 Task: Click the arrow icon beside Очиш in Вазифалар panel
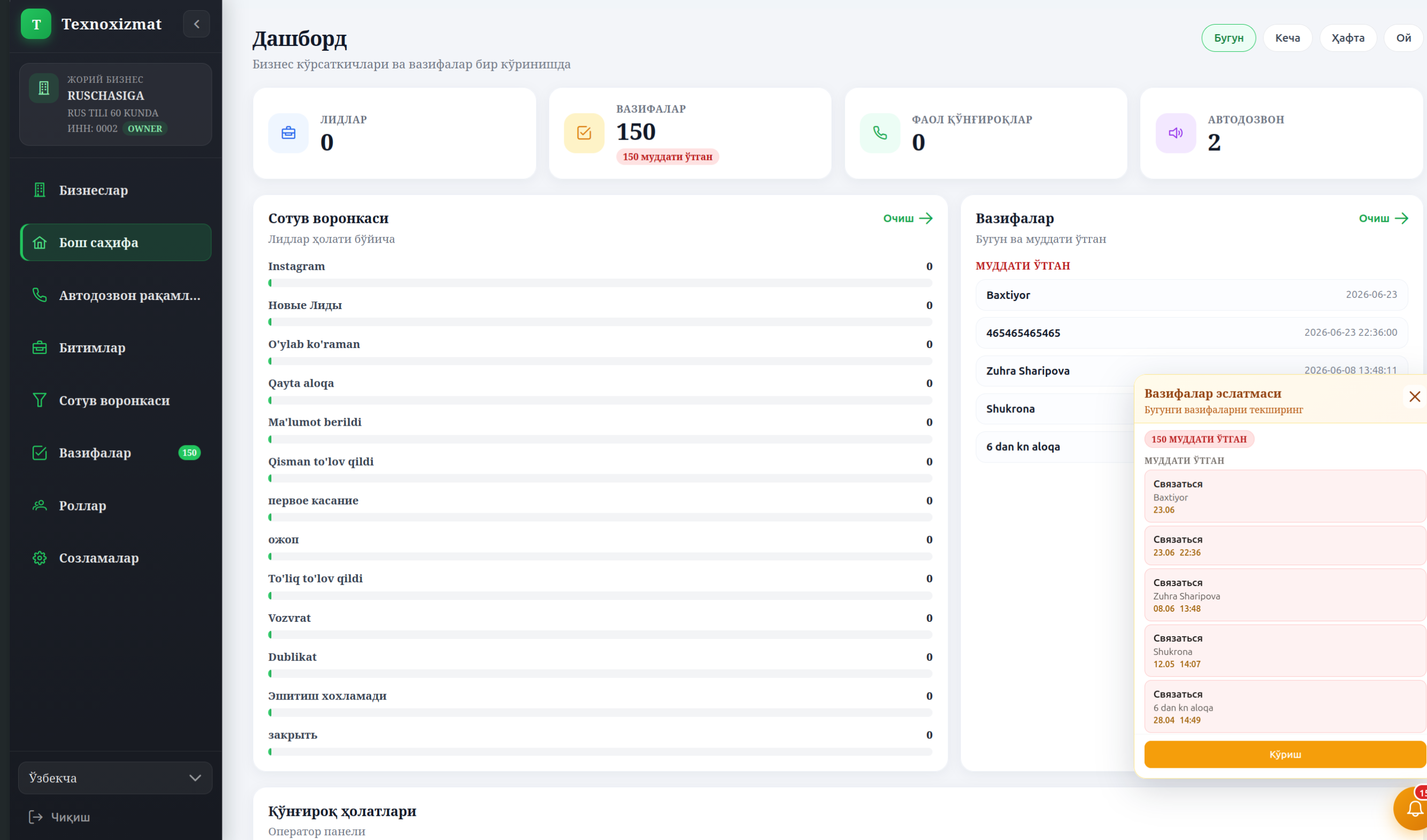point(1401,219)
